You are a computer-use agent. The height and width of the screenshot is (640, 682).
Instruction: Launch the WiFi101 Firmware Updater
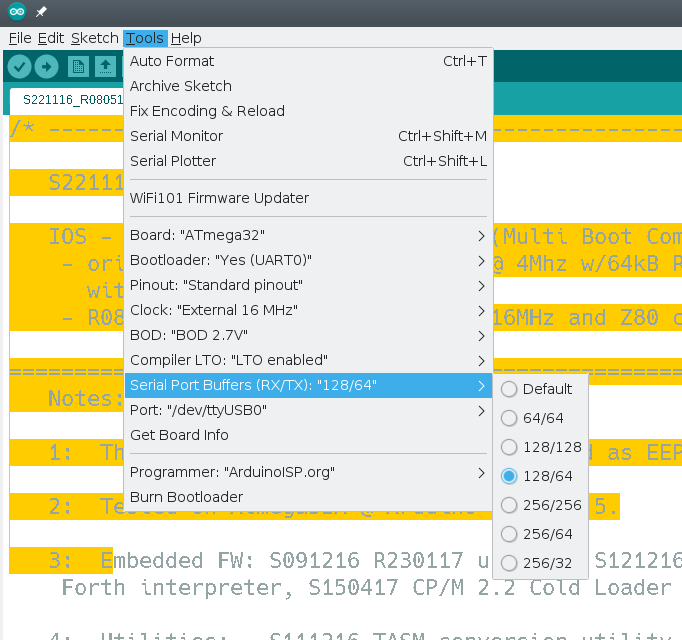220,198
